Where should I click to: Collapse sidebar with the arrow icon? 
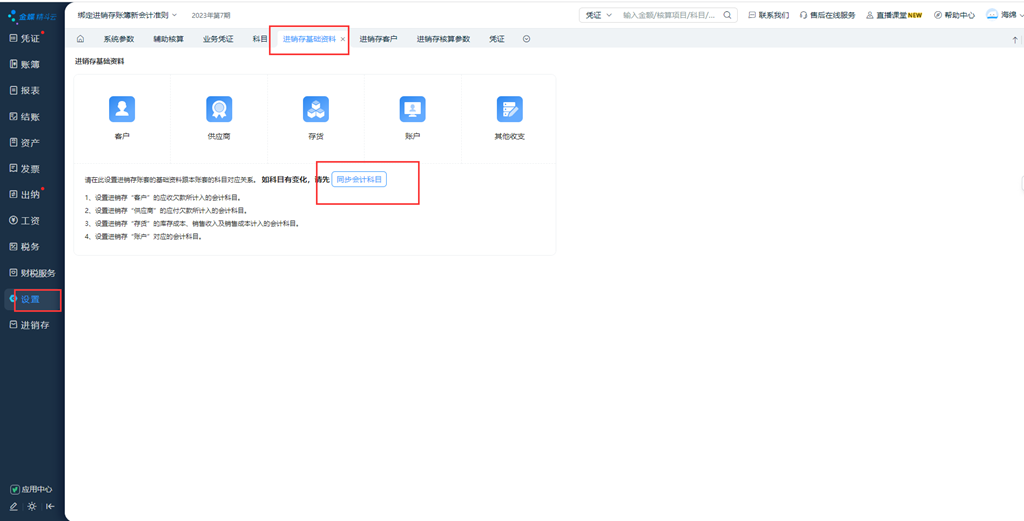tap(50, 506)
